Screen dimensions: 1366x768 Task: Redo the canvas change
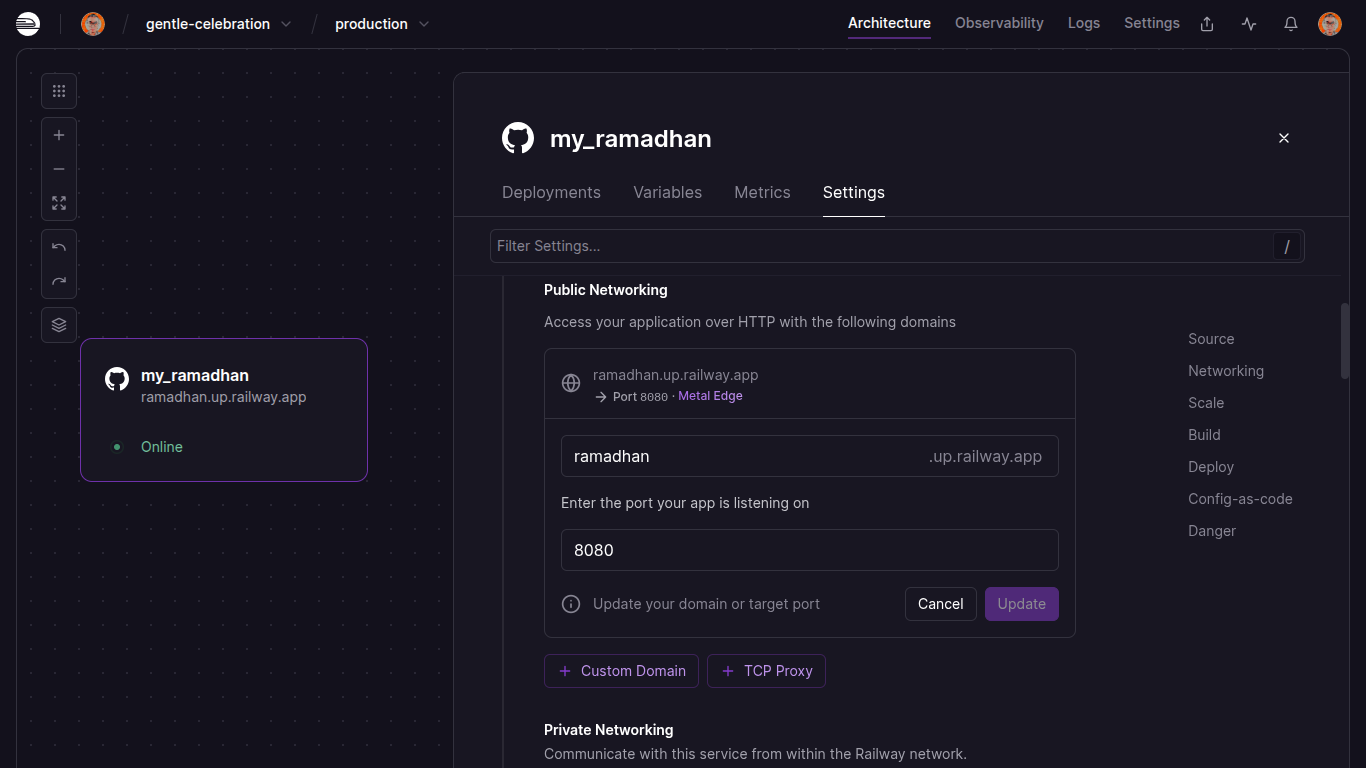[59, 281]
